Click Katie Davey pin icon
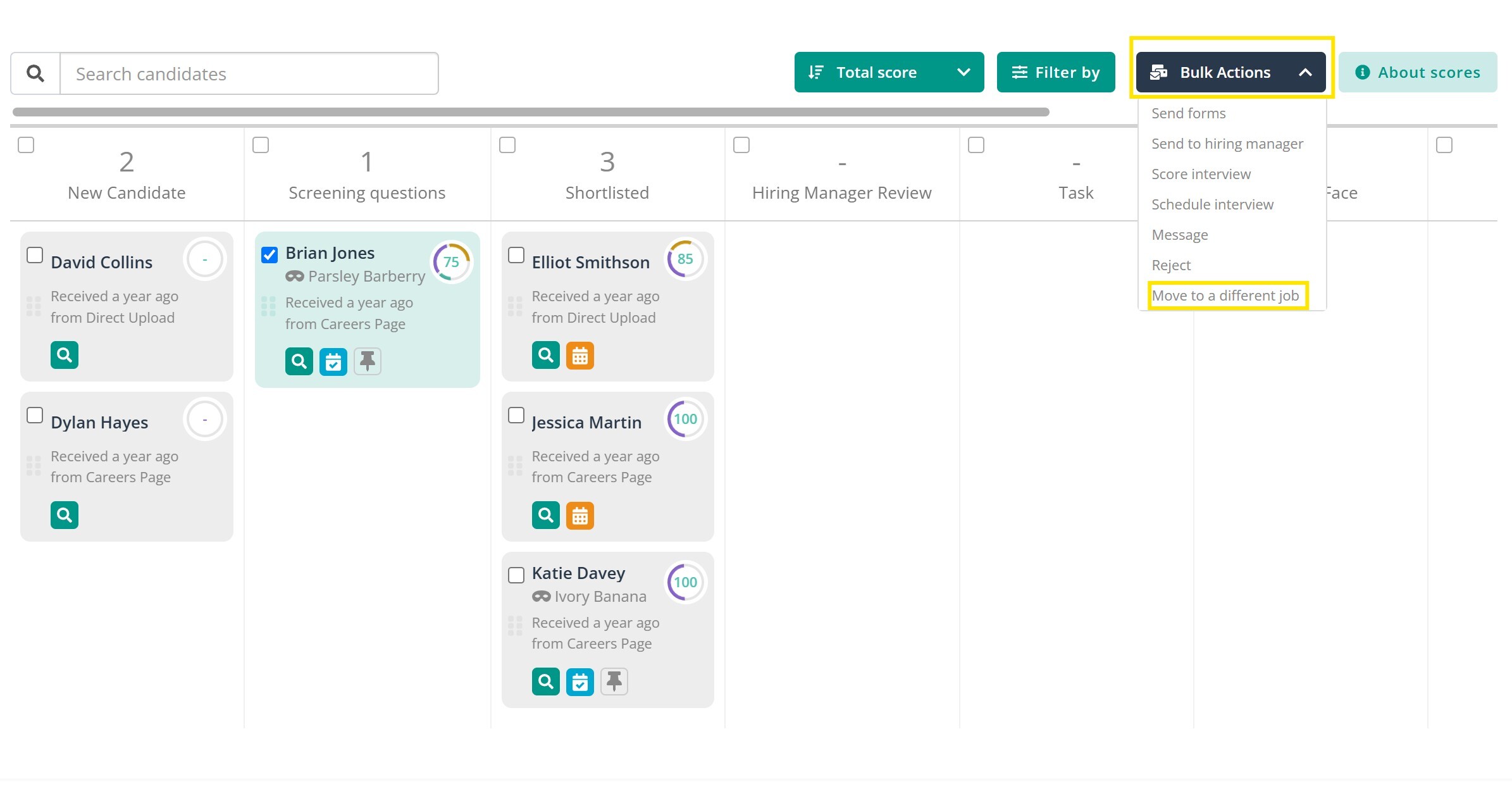Screen dimensions: 1512x791 pos(614,682)
